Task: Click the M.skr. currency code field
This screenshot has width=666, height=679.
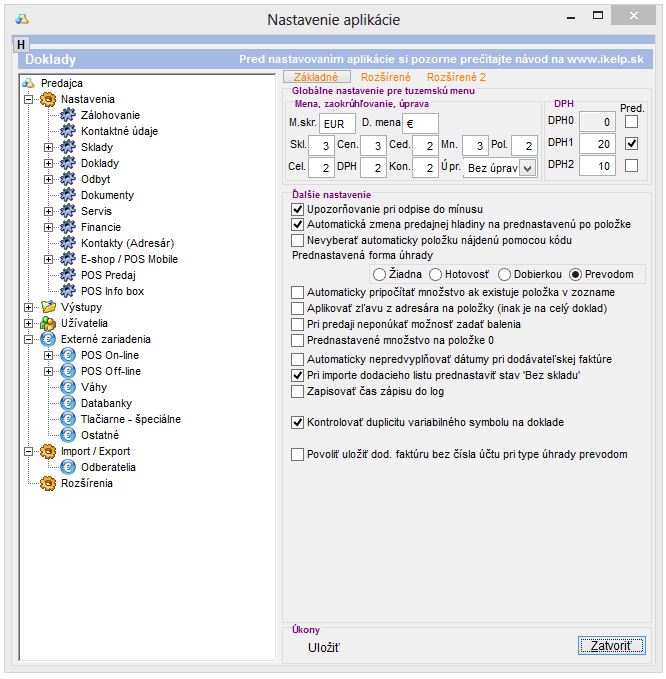Action: 338,123
